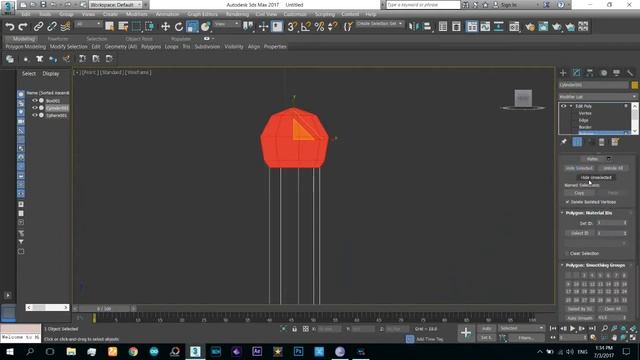Viewport: 640px width, 360px height.
Task: Click the timeline frame slider handle
Action: tap(104, 309)
